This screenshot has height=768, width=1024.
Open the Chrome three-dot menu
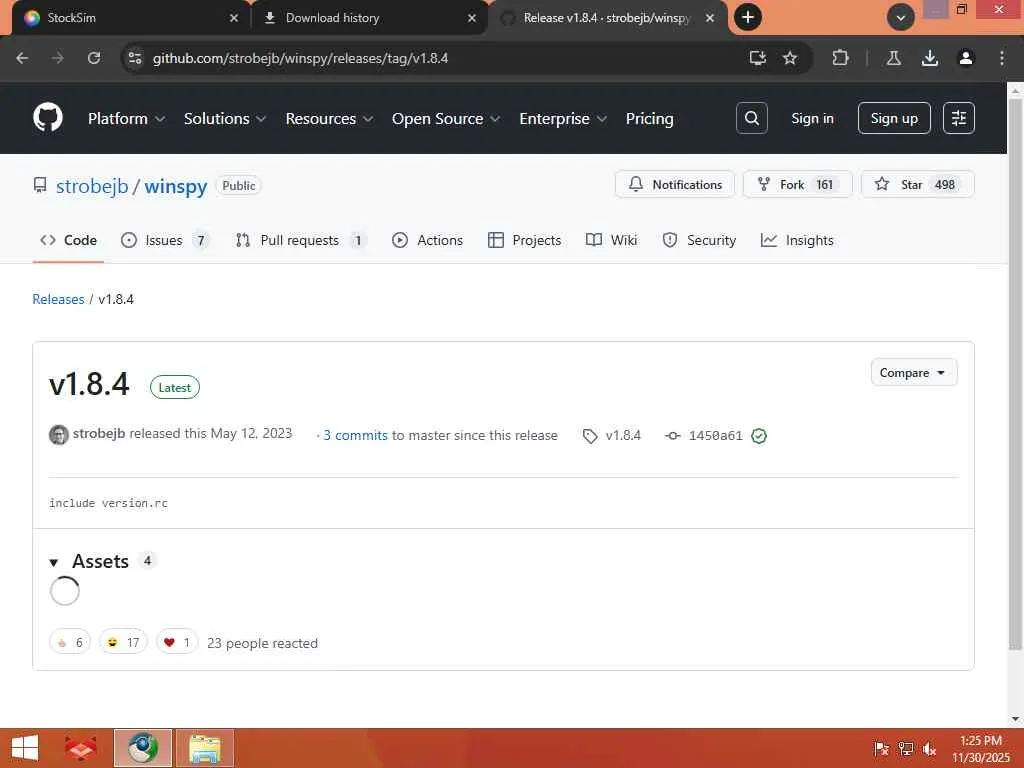[1002, 58]
